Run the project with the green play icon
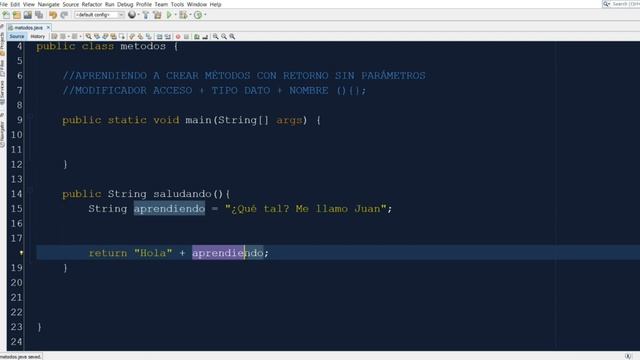 [x=169, y=15]
